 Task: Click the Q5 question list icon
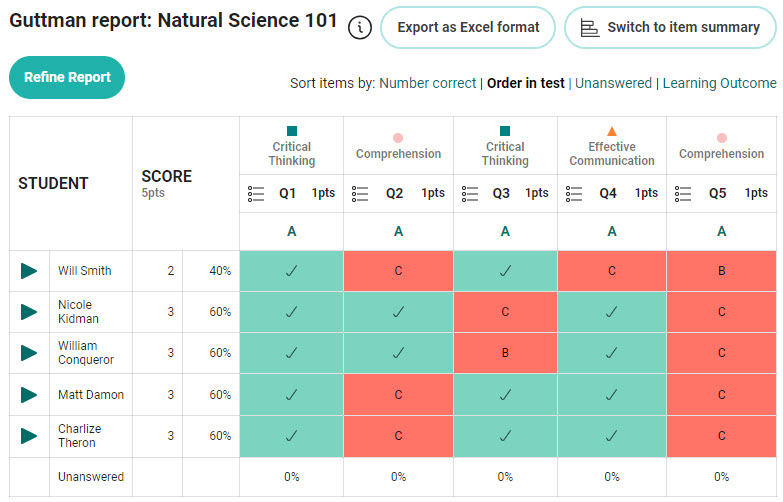pos(684,193)
